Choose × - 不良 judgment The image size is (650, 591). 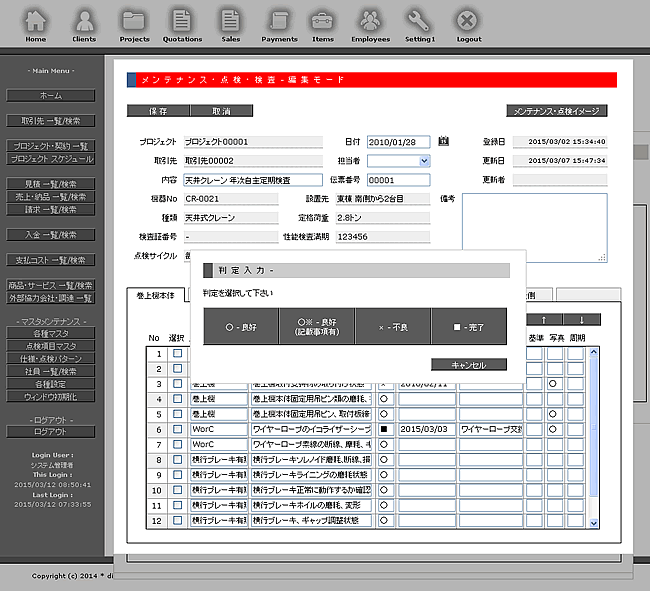393,327
